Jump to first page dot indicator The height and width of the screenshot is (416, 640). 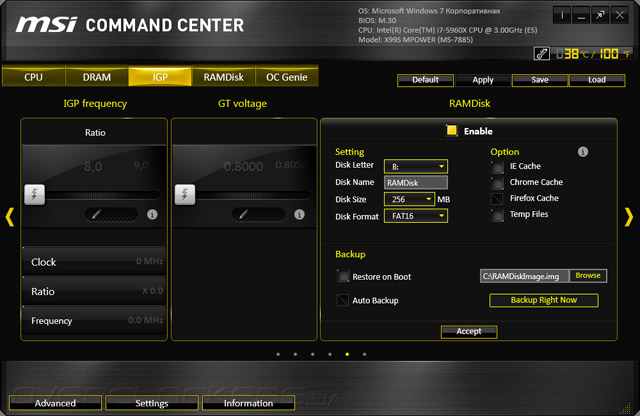[x=278, y=354]
